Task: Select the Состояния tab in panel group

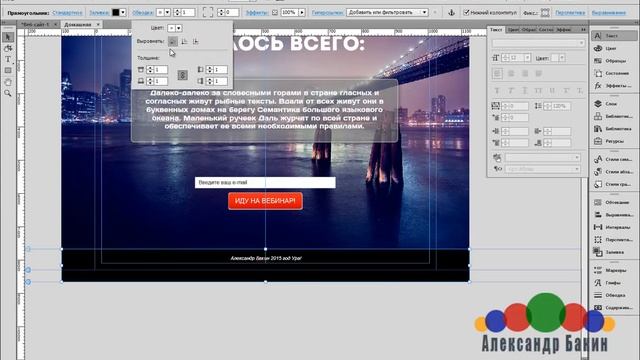Action: point(546,30)
